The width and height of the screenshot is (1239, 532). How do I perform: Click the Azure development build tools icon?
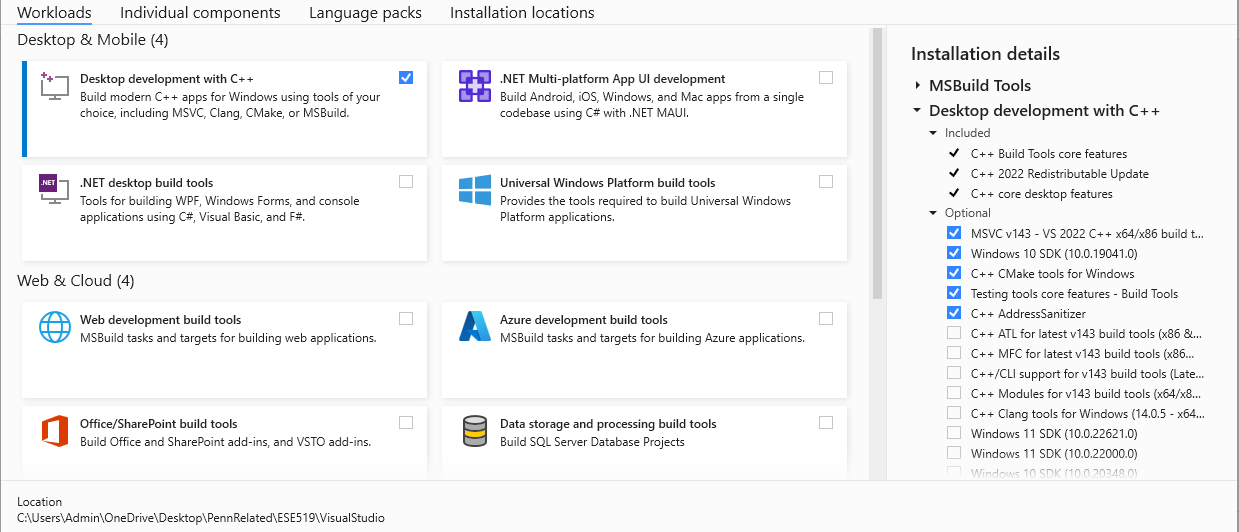tap(474, 327)
